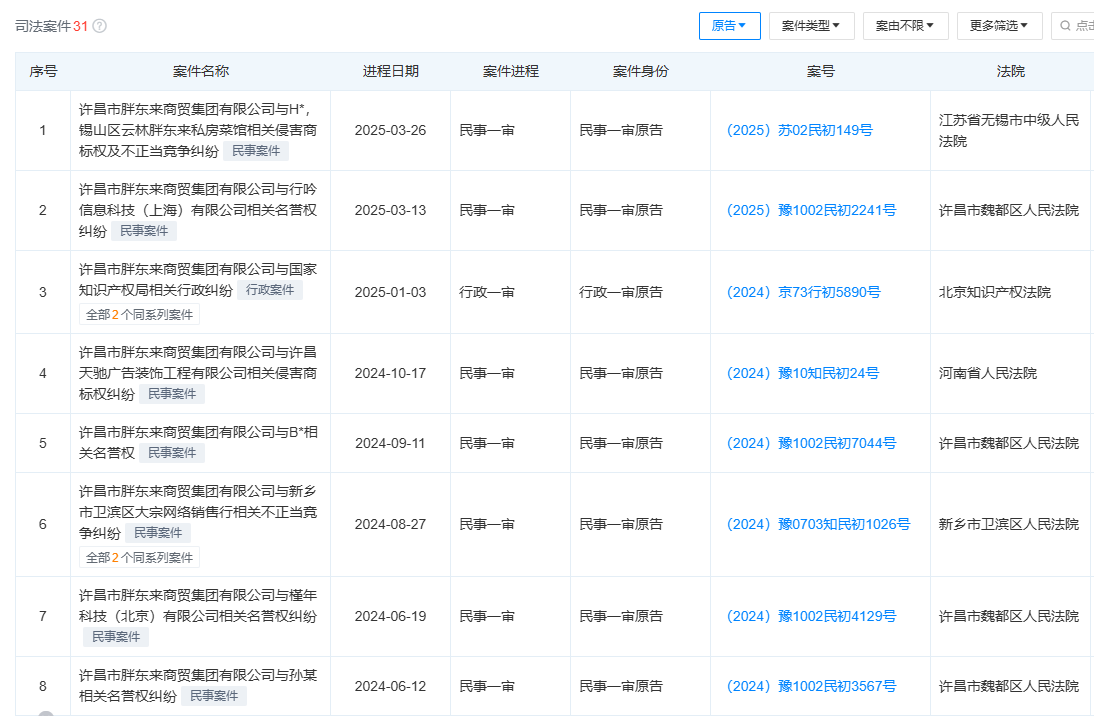The width and height of the screenshot is (1094, 716).
Task: Open case link (2024)豫1002民初4129号
Action: point(811,617)
